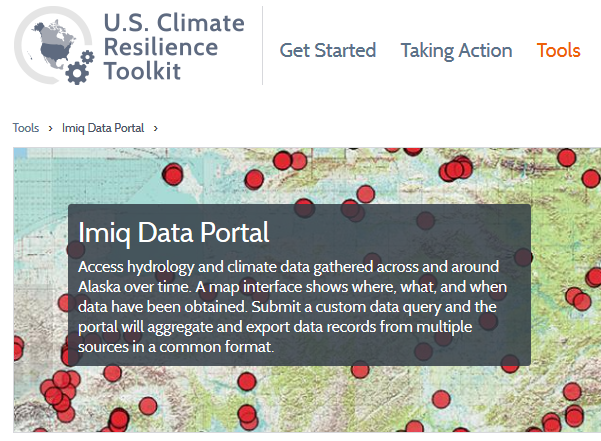This screenshot has height=441, width=601.
Task: Select the red marker pair at top center of map
Action: coord(290,160)
